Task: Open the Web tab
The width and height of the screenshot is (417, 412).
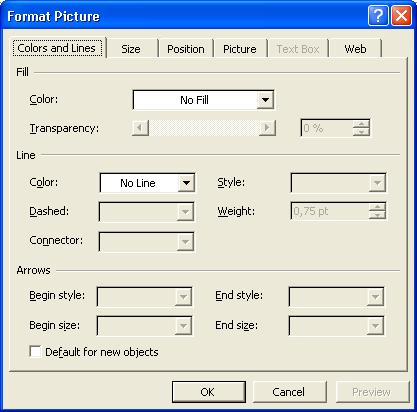Action: 355,49
